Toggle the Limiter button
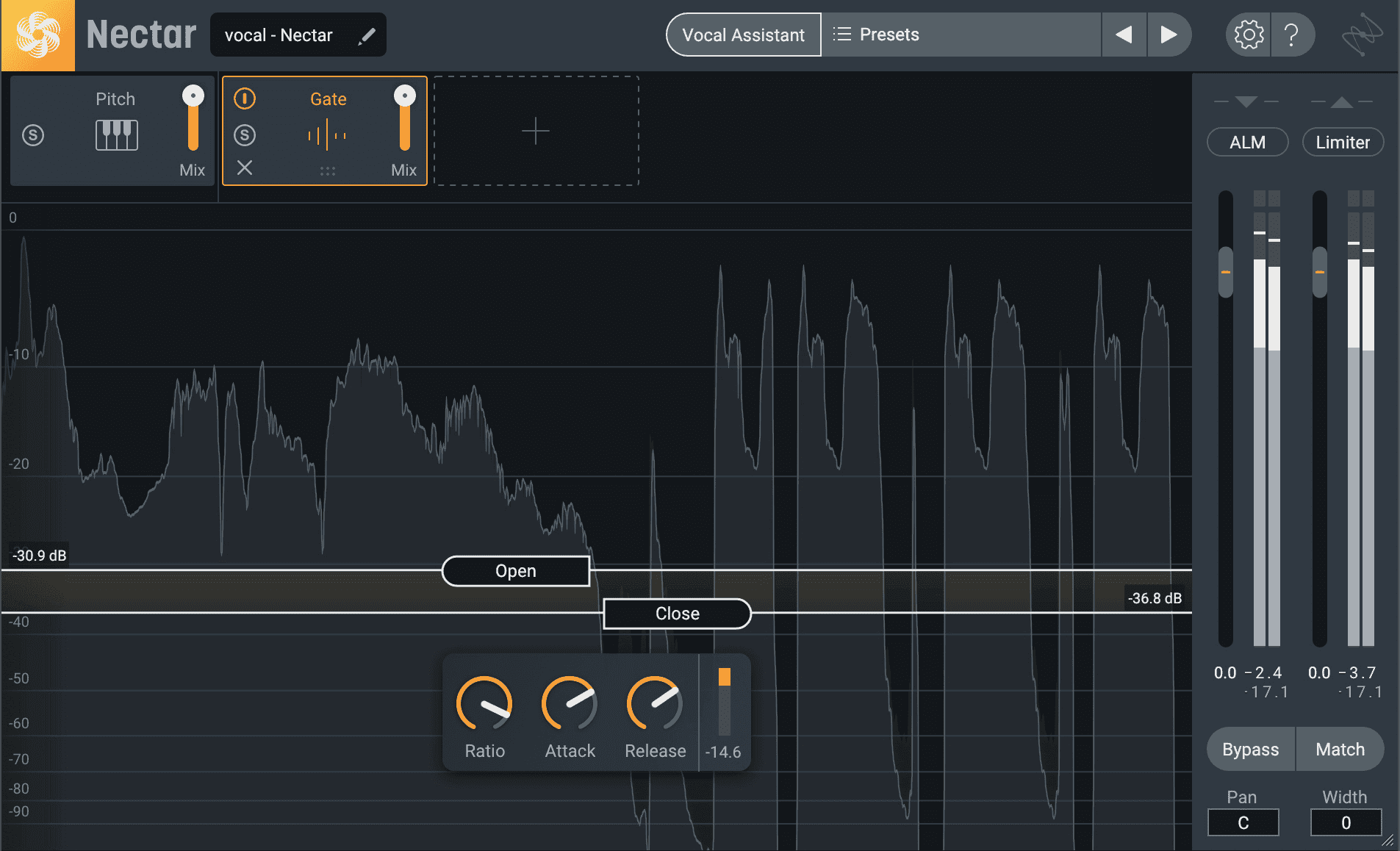 click(x=1343, y=142)
